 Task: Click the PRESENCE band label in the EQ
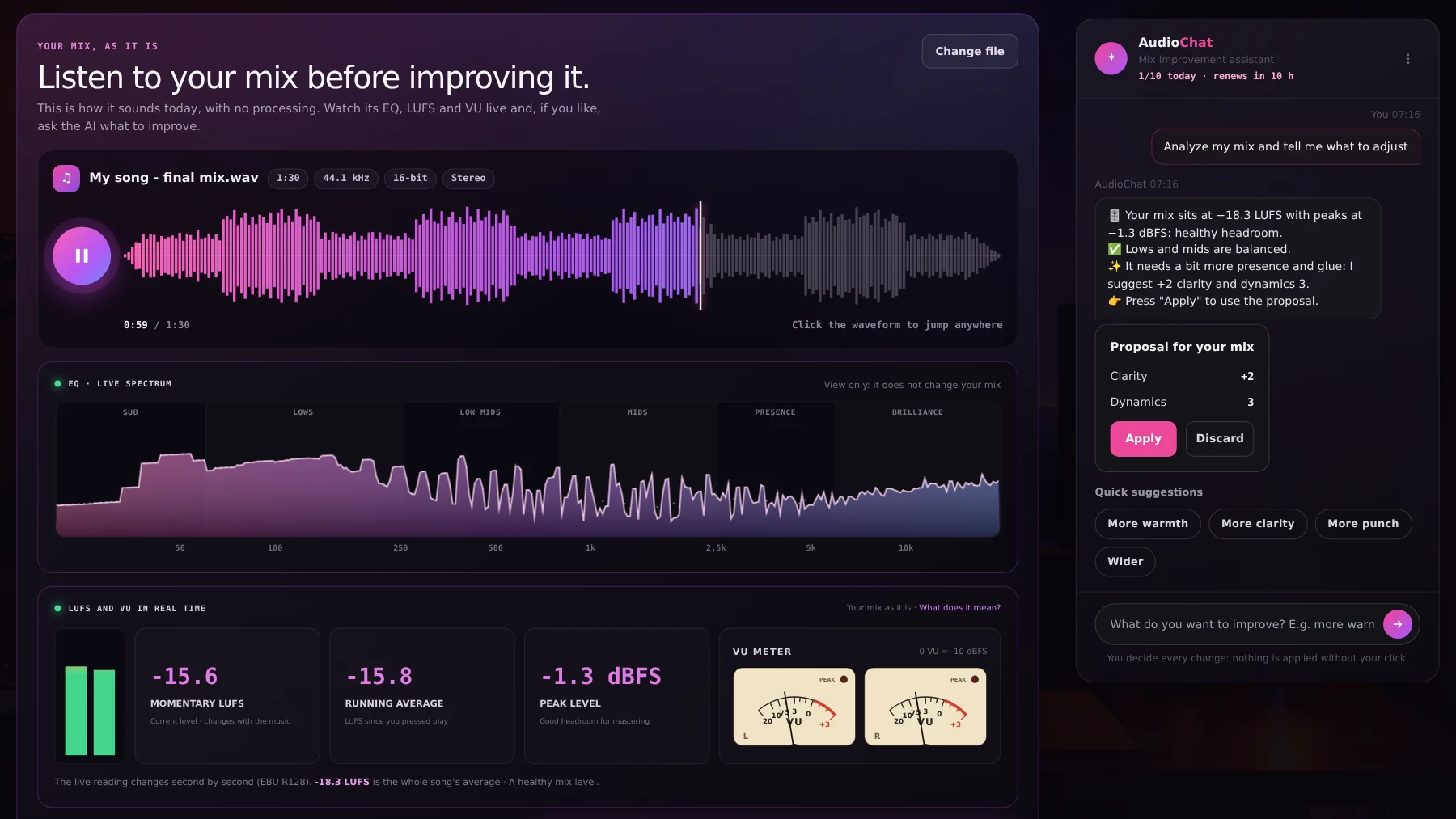click(x=775, y=412)
